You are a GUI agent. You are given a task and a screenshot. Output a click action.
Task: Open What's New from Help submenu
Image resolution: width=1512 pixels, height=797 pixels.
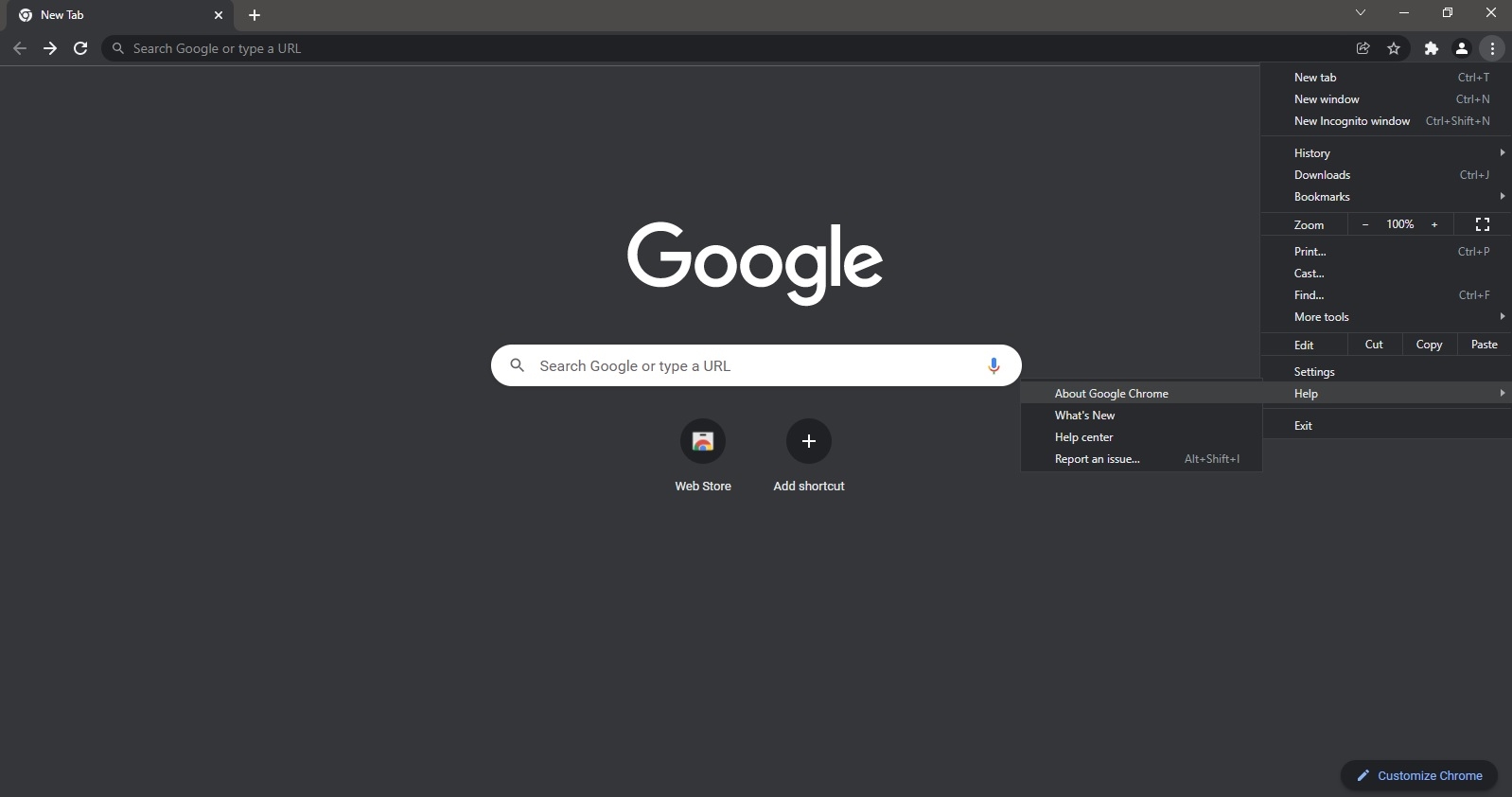pyautogui.click(x=1141, y=416)
